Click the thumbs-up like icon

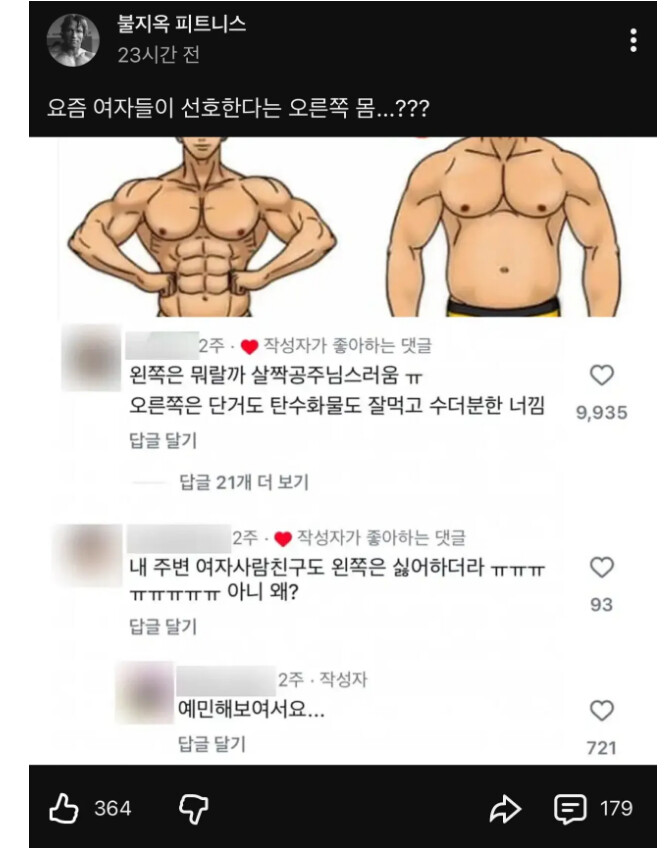click(64, 809)
